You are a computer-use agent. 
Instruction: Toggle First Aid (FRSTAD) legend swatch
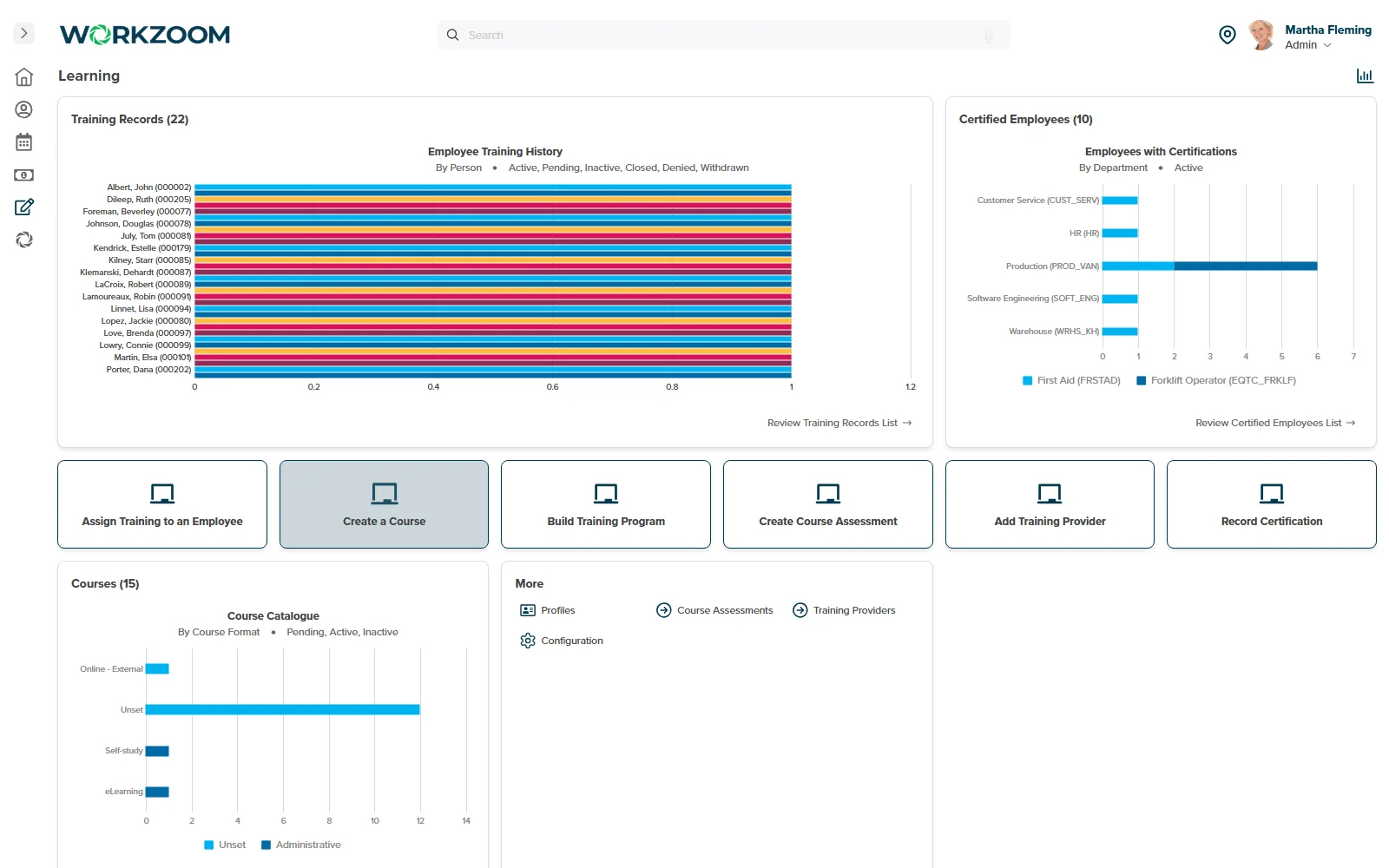1028,380
